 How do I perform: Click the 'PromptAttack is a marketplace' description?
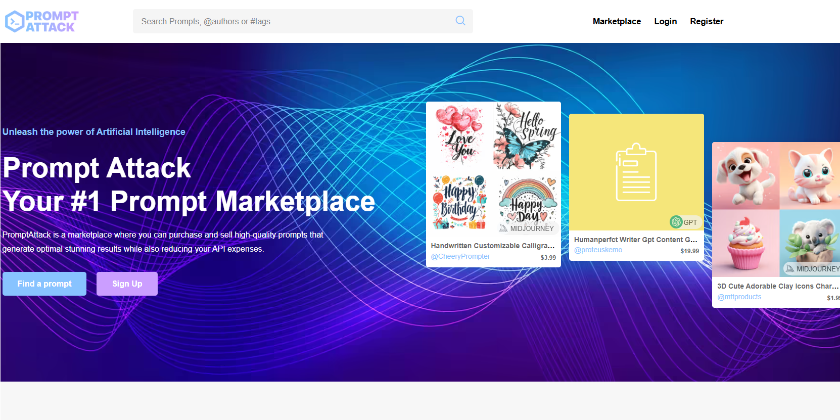click(x=163, y=242)
